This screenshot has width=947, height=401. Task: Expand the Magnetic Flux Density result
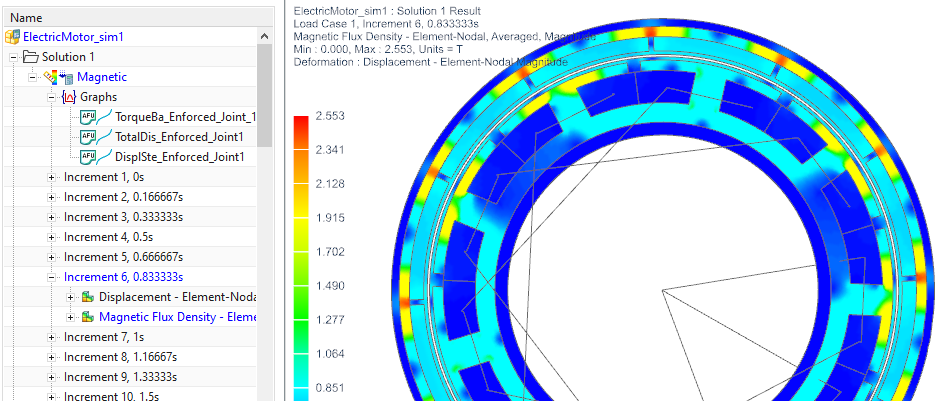(x=70, y=317)
